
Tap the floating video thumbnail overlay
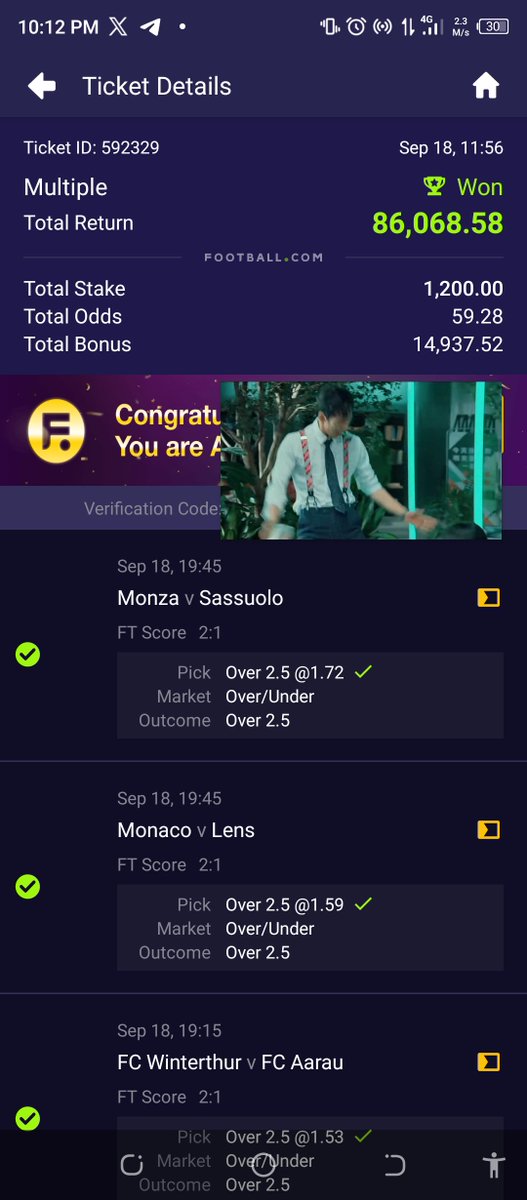pos(361,460)
